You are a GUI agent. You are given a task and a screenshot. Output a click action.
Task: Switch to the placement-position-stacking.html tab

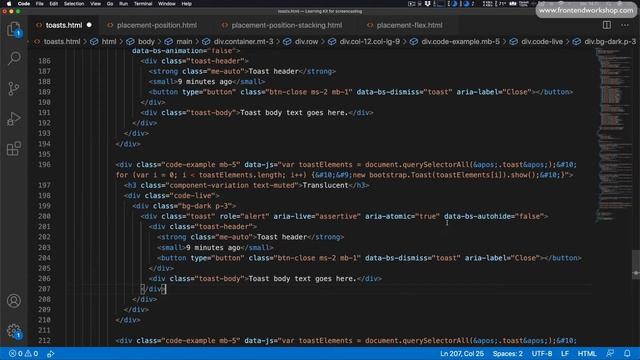click(x=287, y=25)
